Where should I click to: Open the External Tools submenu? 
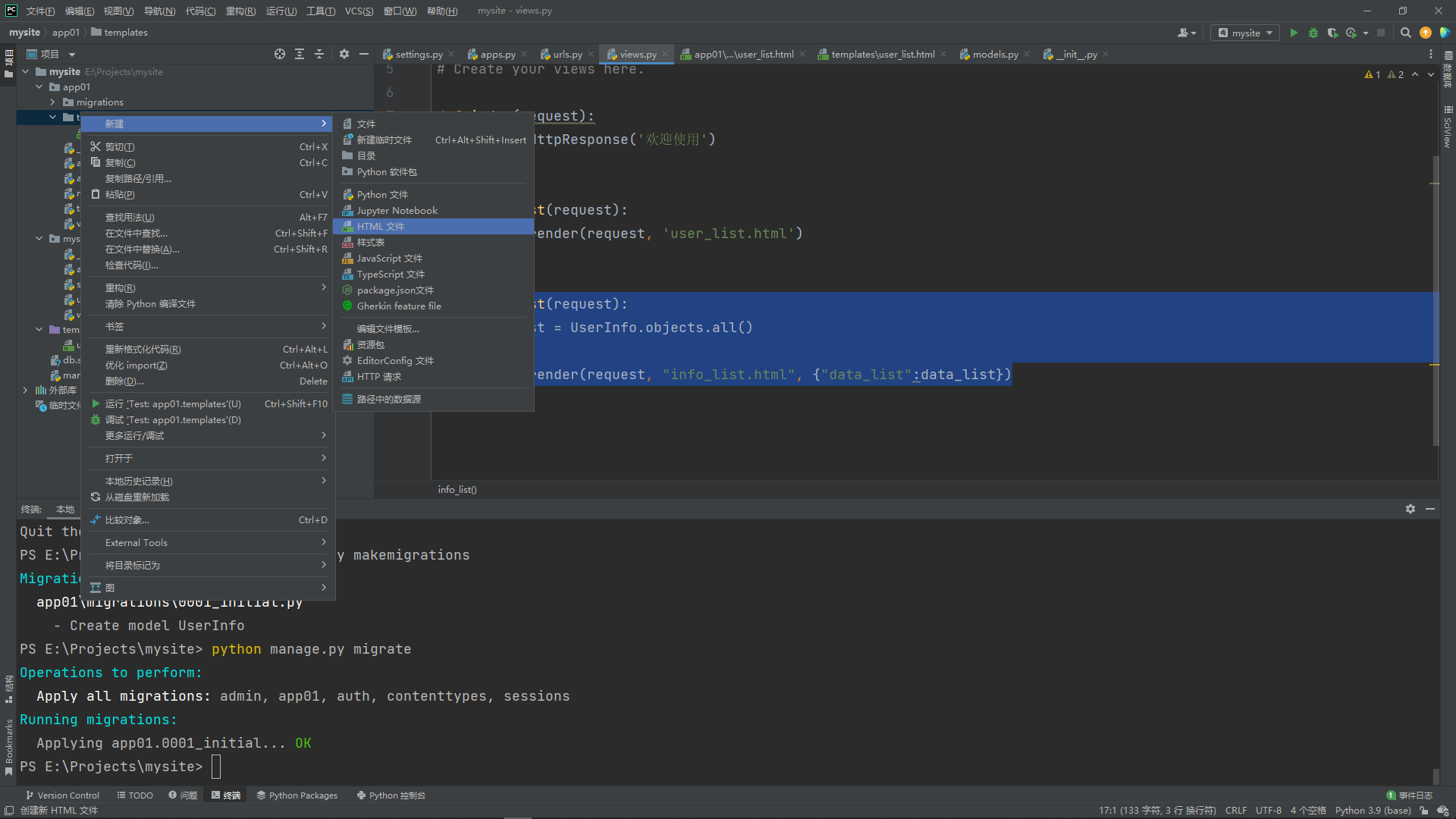[x=209, y=542]
